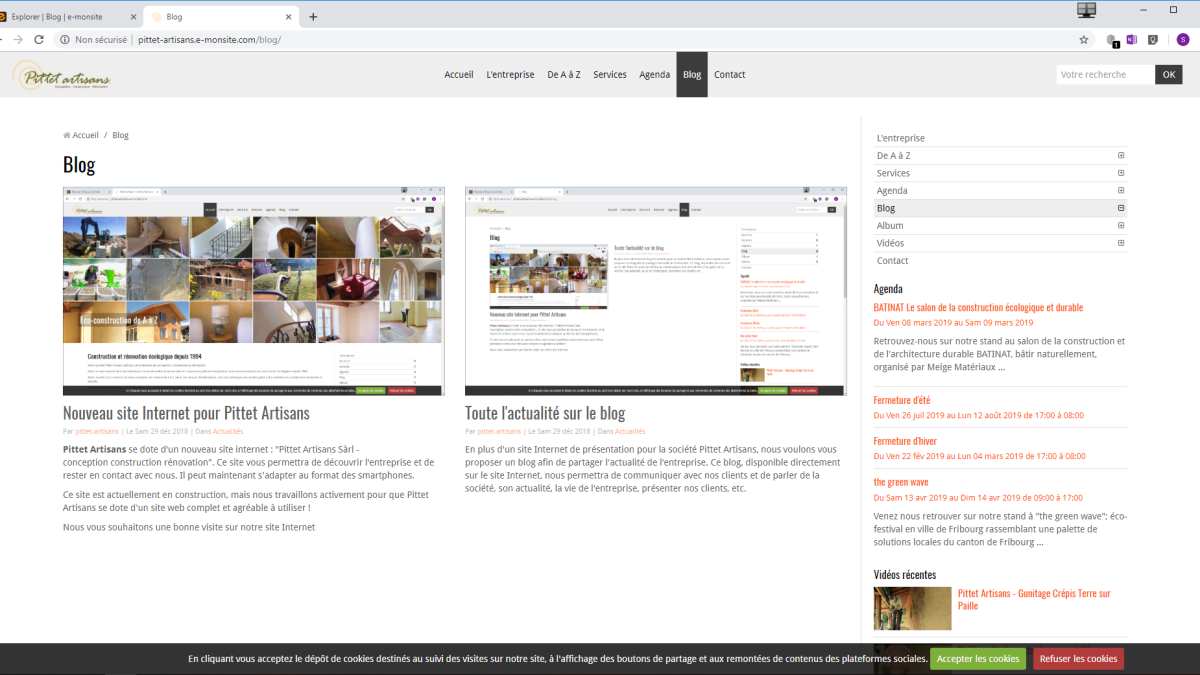Open Services in the sidebar menu
The height and width of the screenshot is (675, 1200).
(x=894, y=173)
